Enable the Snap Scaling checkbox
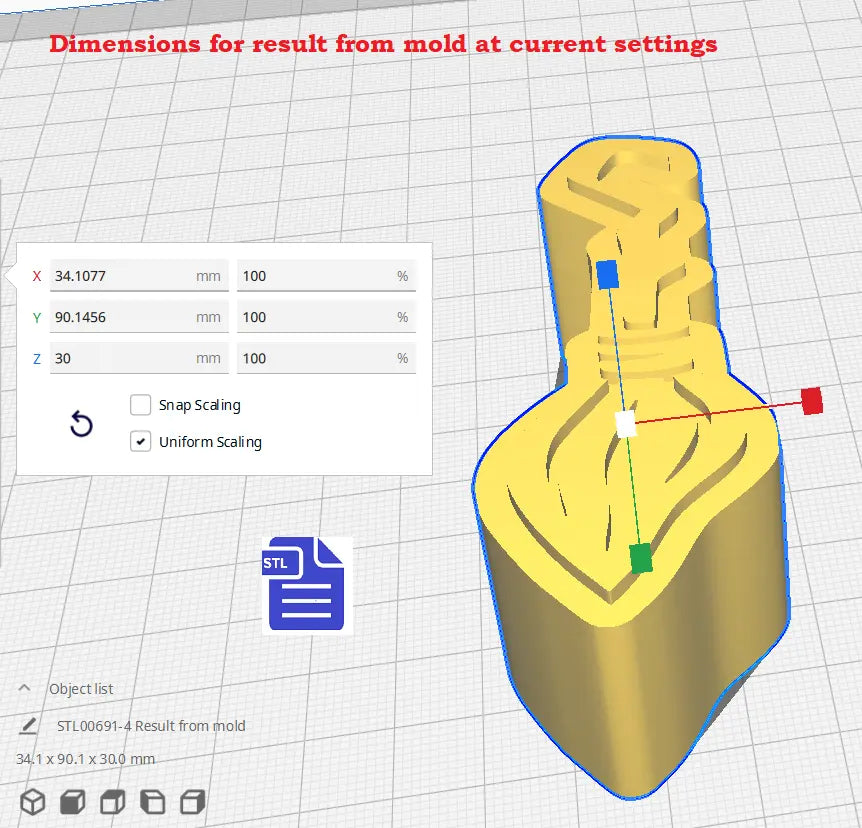This screenshot has width=862, height=828. click(140, 405)
